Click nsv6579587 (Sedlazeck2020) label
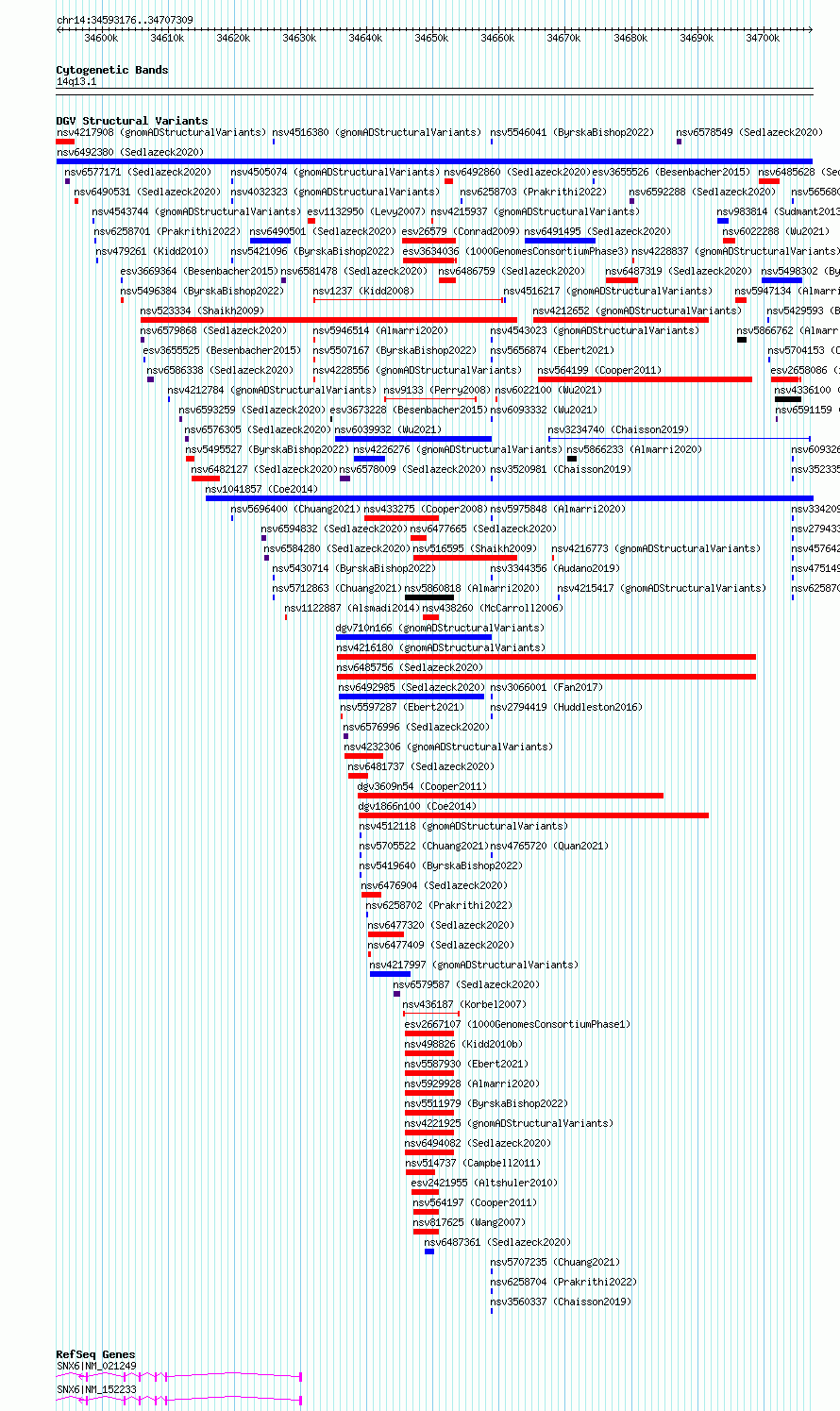This screenshot has width=840, height=1411. tap(466, 984)
